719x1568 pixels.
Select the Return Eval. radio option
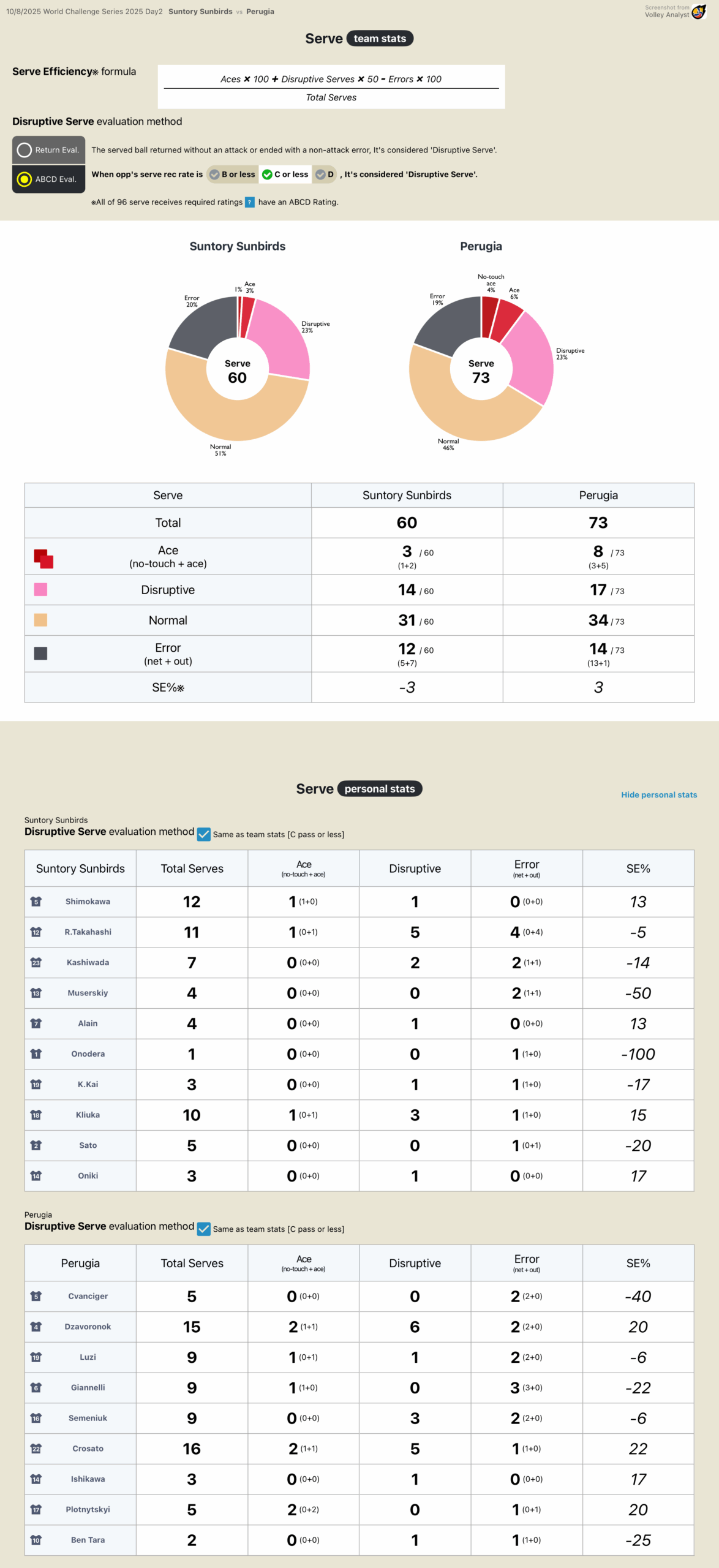pyautogui.click(x=24, y=150)
